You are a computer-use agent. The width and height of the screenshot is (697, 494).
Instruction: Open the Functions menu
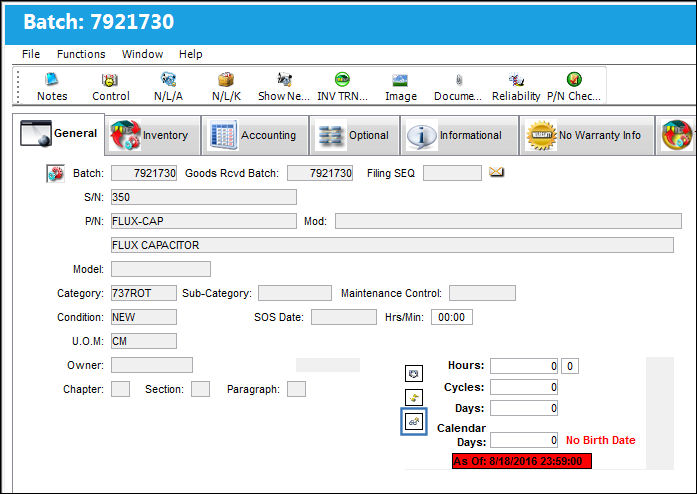tap(81, 54)
